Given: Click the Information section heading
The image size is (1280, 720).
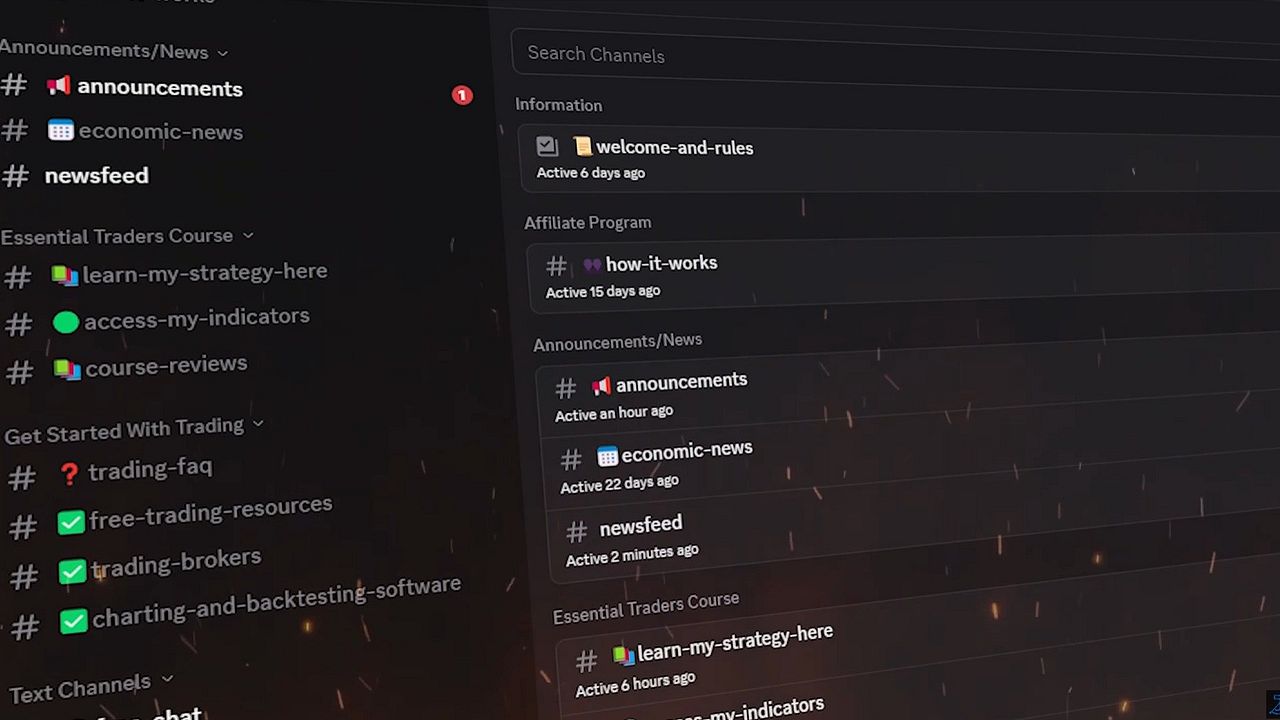Looking at the screenshot, I should pos(559,105).
